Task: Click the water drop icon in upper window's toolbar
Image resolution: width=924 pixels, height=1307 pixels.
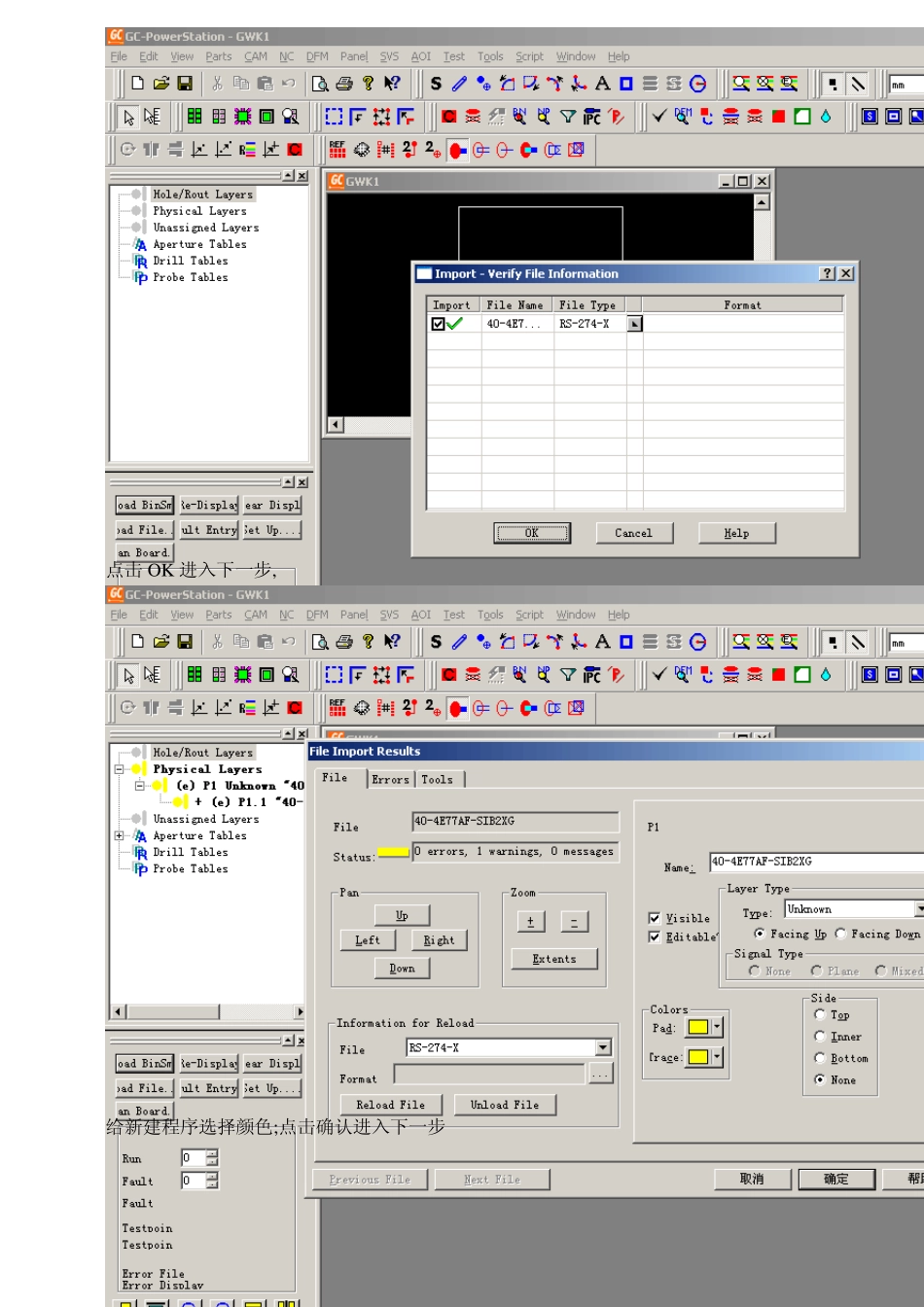Action: pyautogui.click(x=826, y=117)
